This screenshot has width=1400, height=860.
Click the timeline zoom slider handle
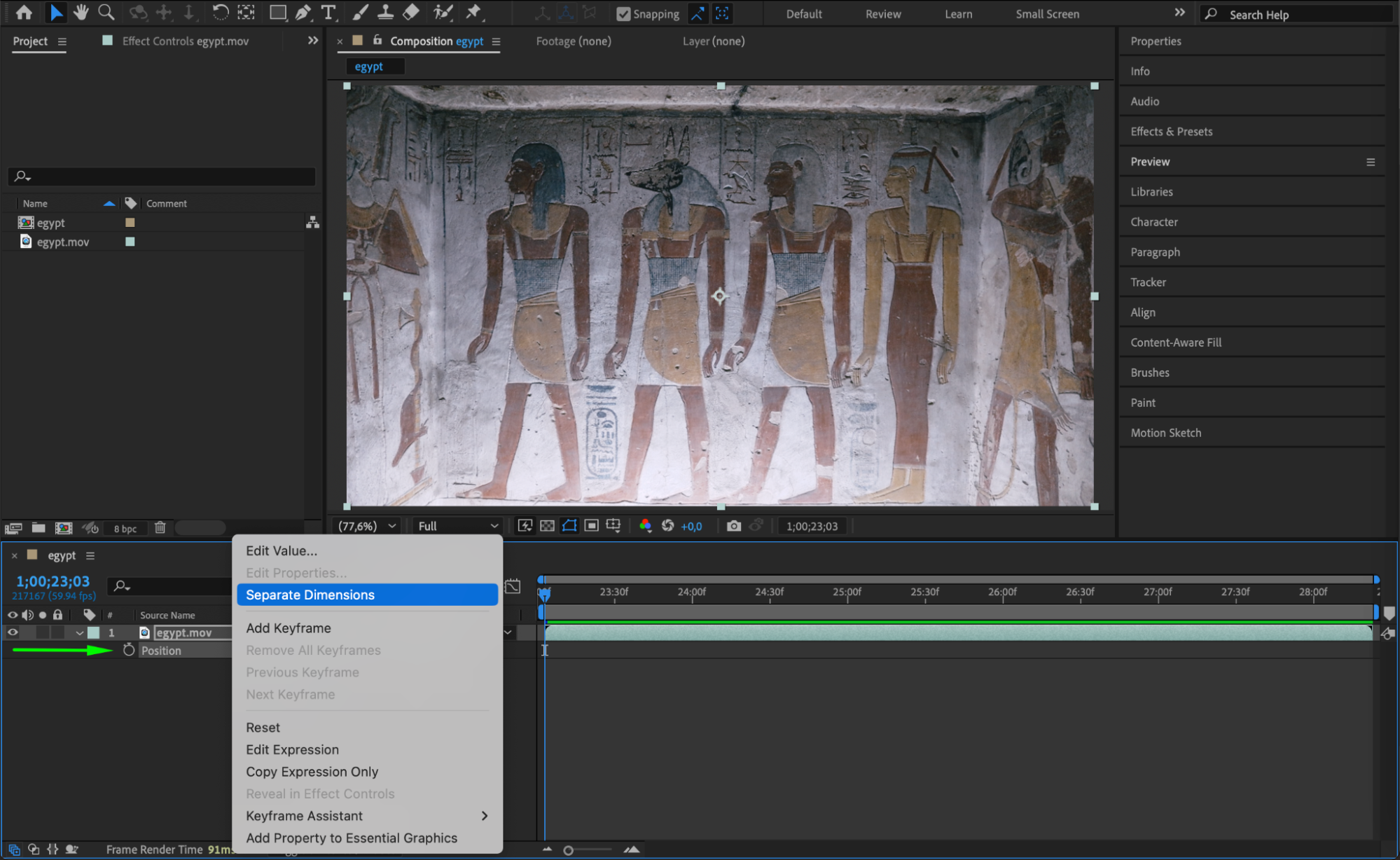pyautogui.click(x=568, y=850)
